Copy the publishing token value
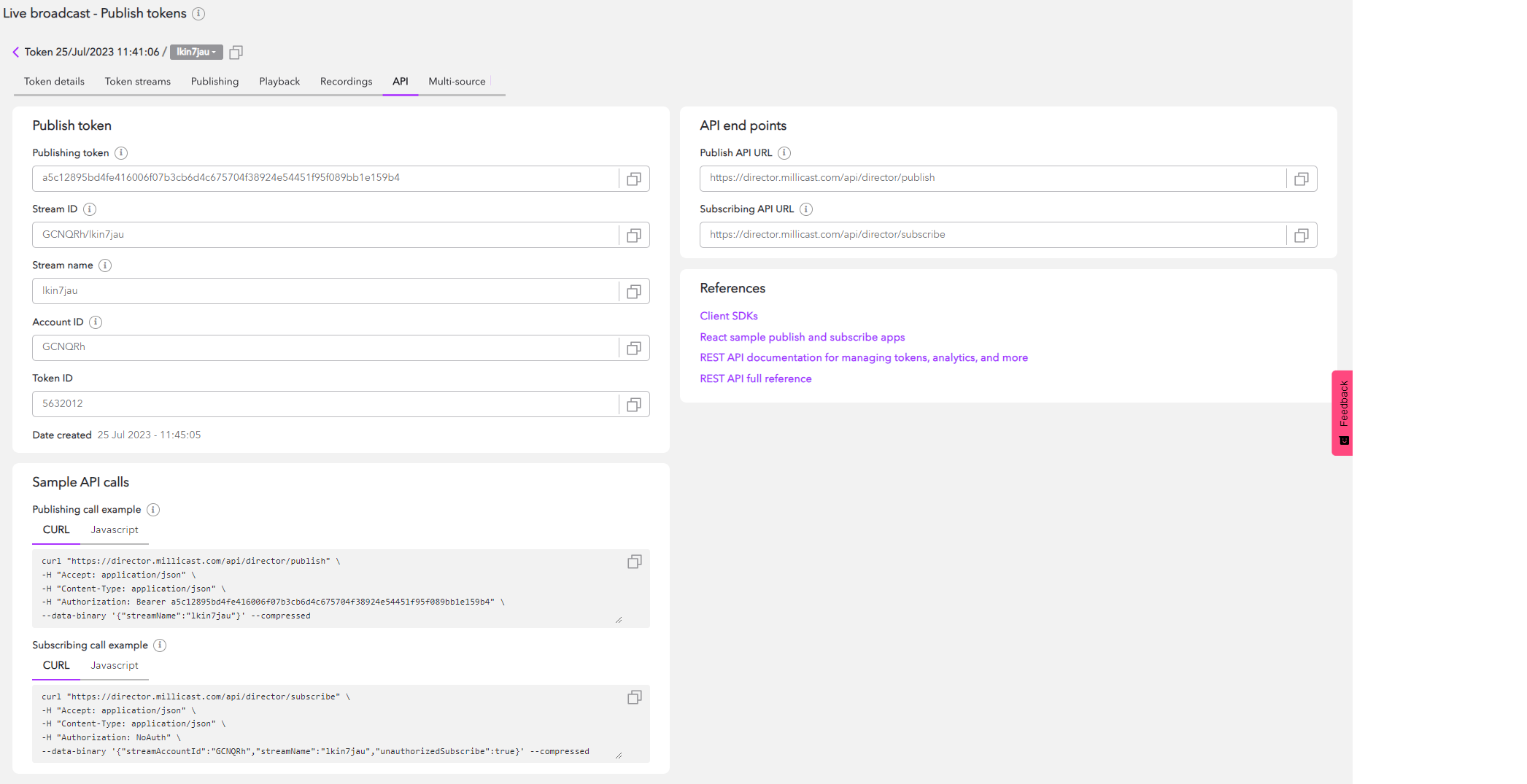1527x784 pixels. coord(633,179)
